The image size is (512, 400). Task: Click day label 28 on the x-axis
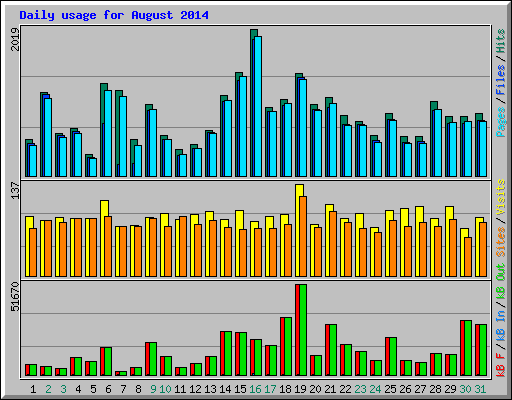click(435, 389)
